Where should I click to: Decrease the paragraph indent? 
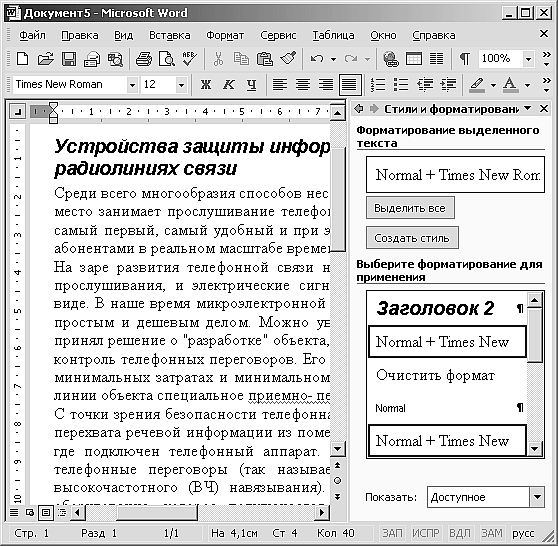tap(425, 85)
